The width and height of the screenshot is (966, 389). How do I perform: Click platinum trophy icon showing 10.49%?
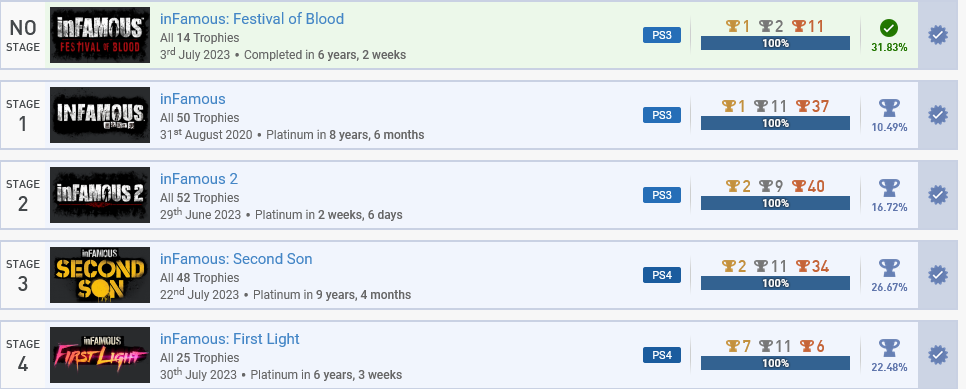889,109
